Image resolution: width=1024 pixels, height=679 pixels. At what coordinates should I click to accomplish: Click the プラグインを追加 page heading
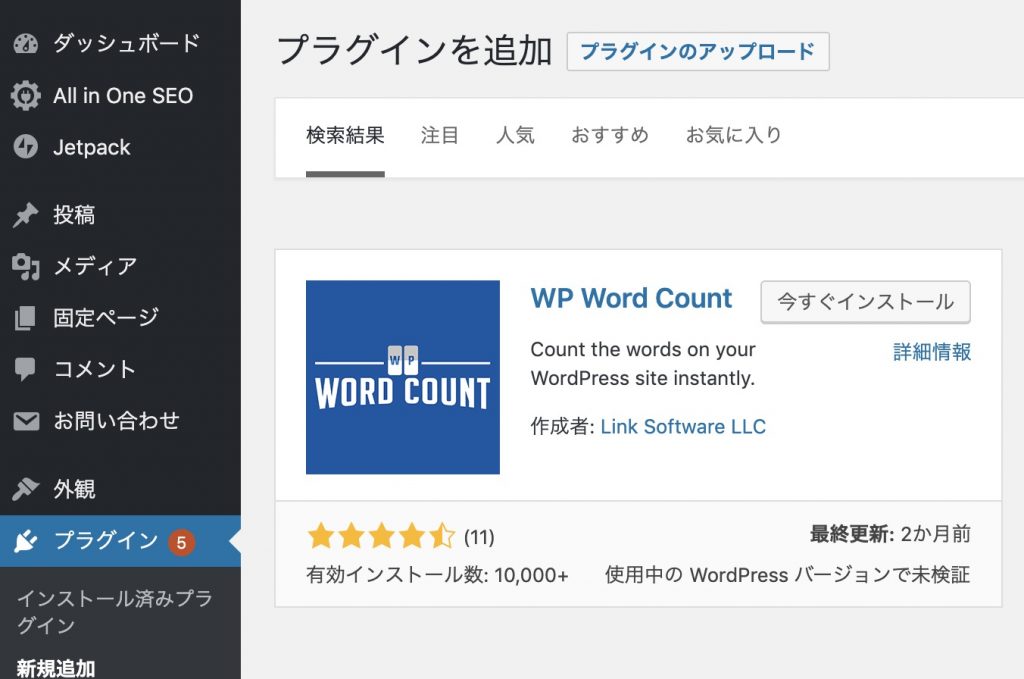pyautogui.click(x=415, y=51)
